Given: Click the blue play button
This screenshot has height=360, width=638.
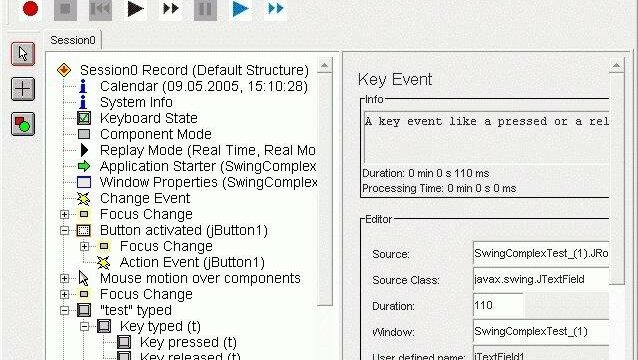Looking at the screenshot, I should (240, 9).
